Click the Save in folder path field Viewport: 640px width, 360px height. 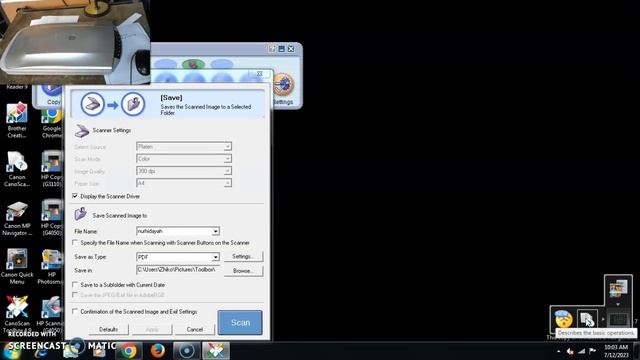click(x=178, y=270)
